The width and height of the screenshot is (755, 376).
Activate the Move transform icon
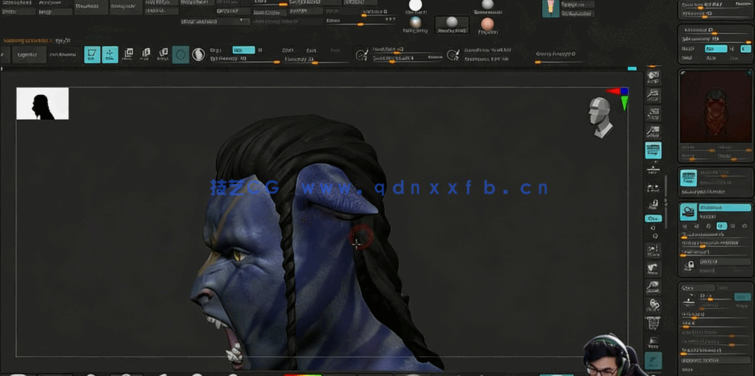click(128, 54)
